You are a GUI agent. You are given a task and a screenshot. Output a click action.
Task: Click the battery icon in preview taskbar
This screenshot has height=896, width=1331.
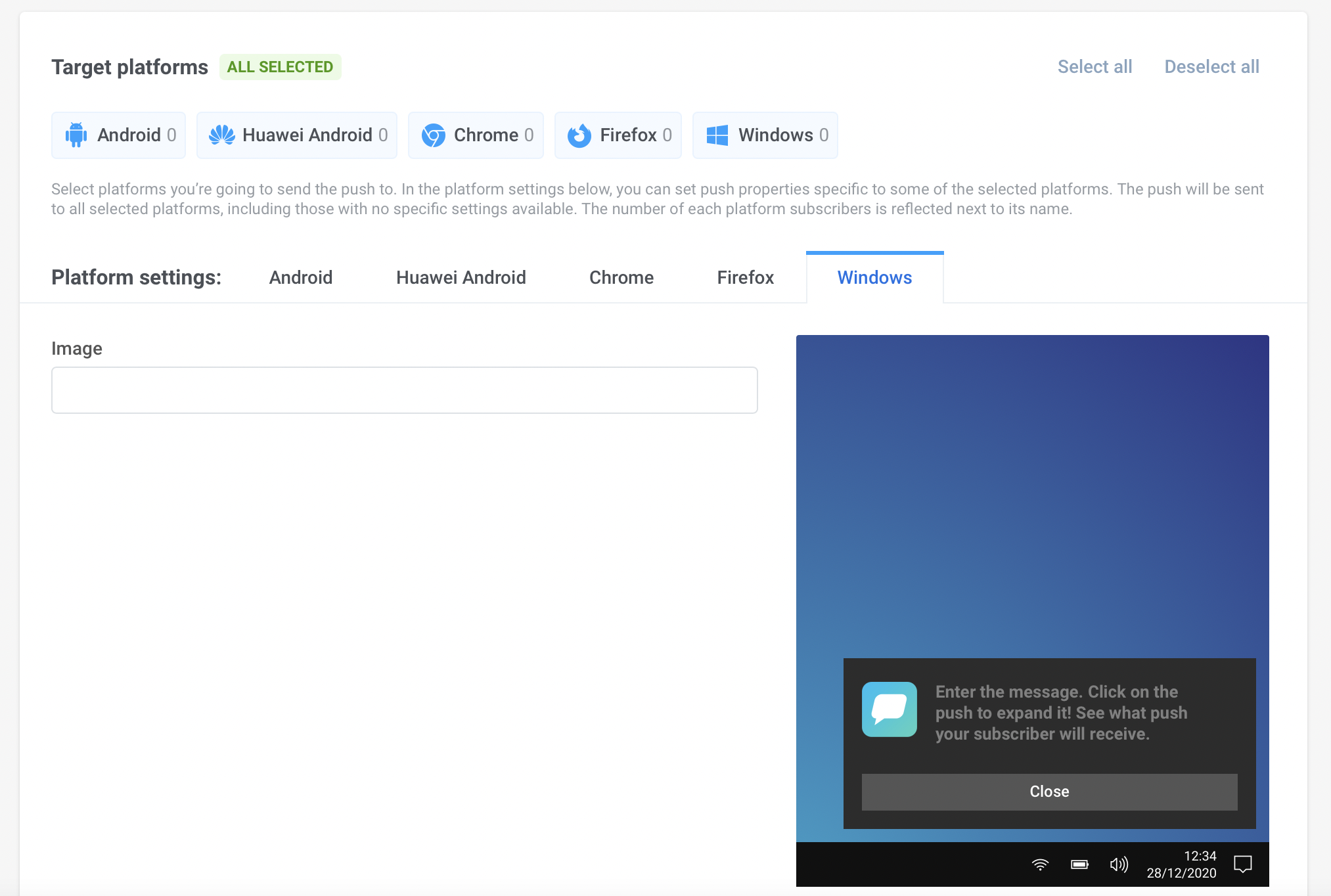point(1080,864)
